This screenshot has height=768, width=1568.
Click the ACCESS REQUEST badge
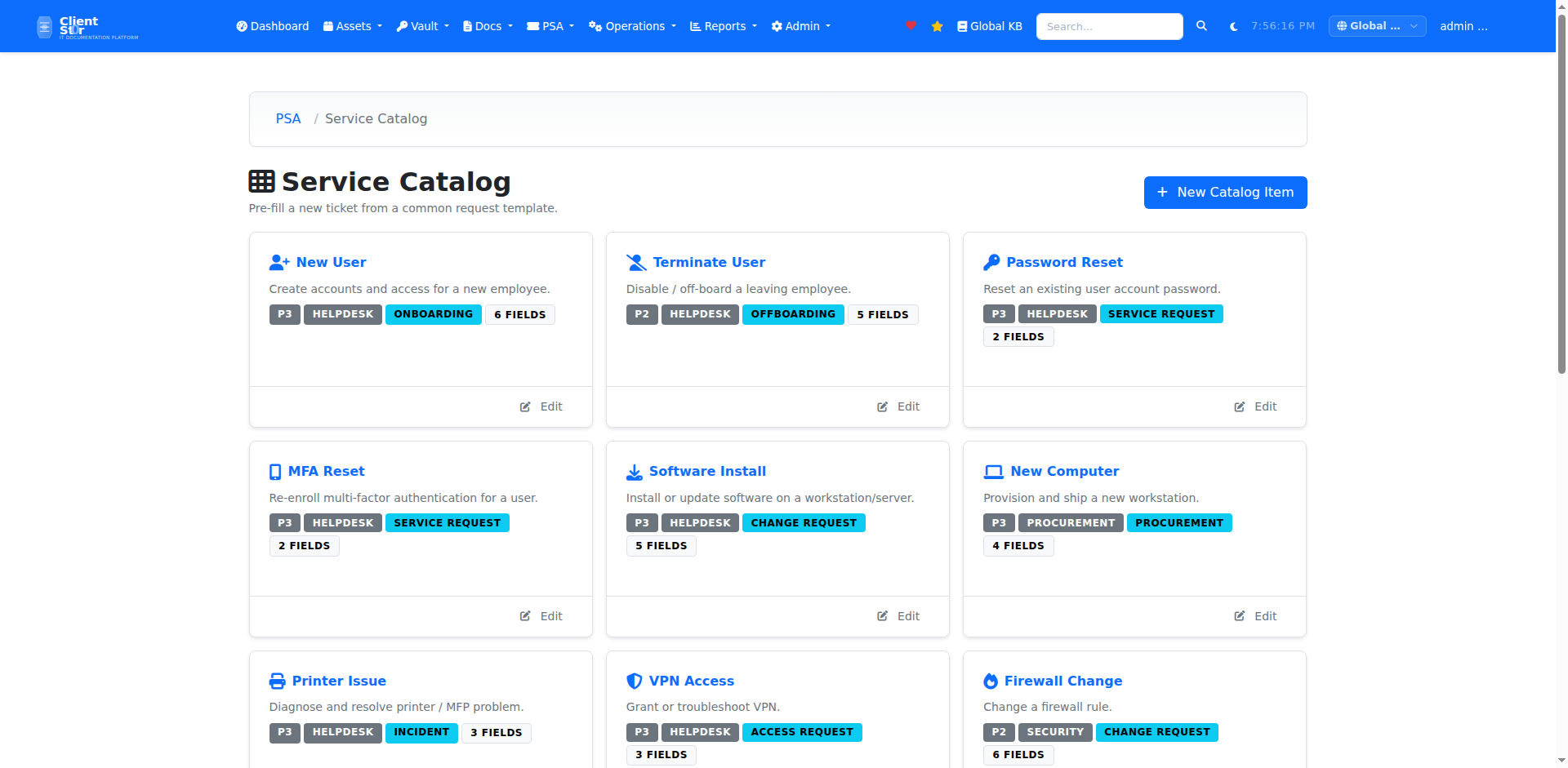(802, 732)
